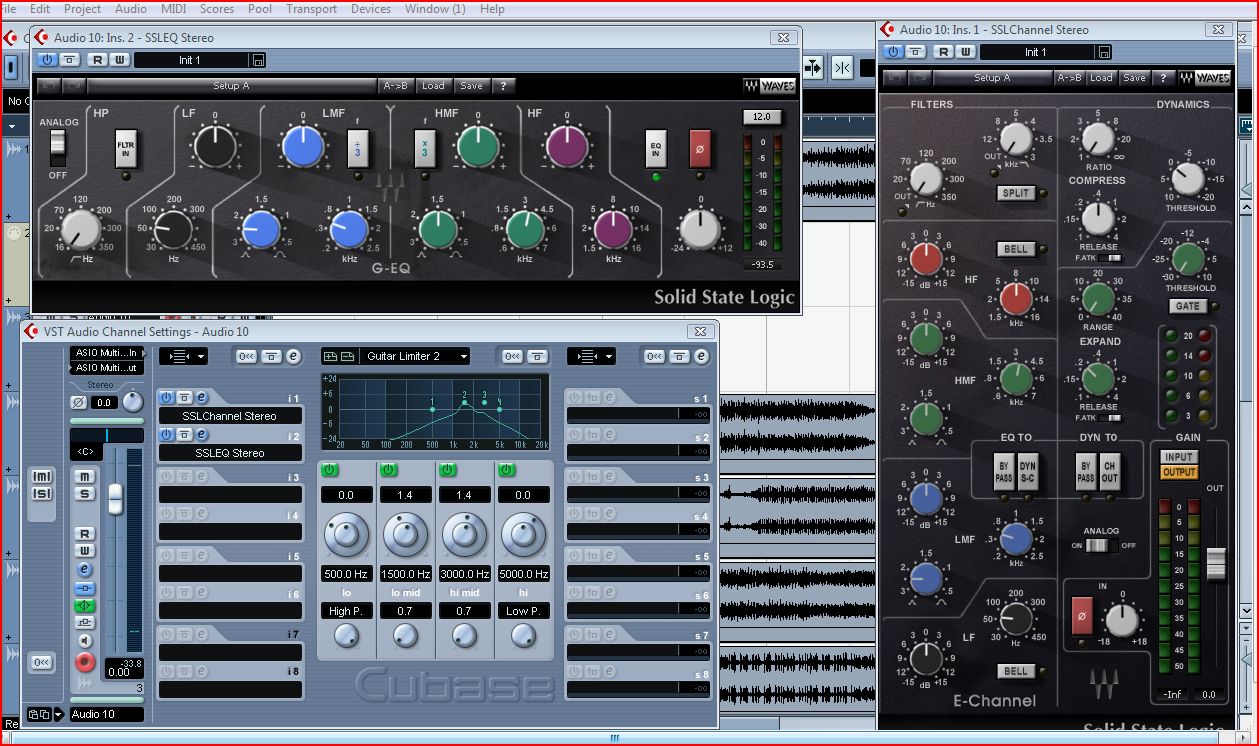
Task: Click Save button in SSLEQ toolbar
Action: [x=471, y=86]
